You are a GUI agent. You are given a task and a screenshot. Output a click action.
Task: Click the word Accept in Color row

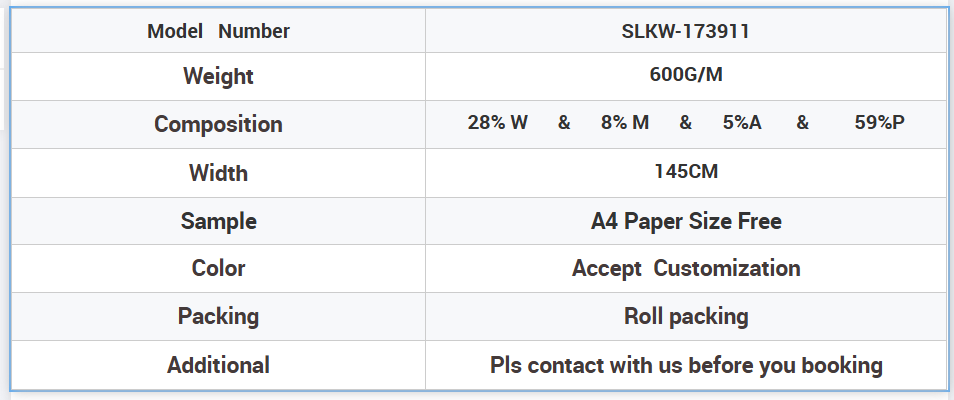coord(607,269)
